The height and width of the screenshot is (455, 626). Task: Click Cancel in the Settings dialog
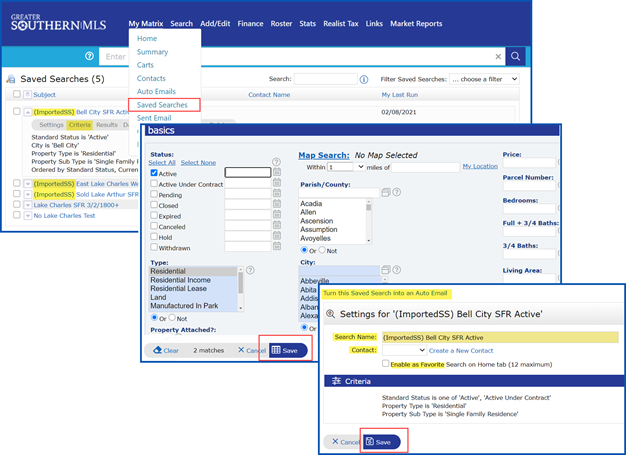pos(346,442)
